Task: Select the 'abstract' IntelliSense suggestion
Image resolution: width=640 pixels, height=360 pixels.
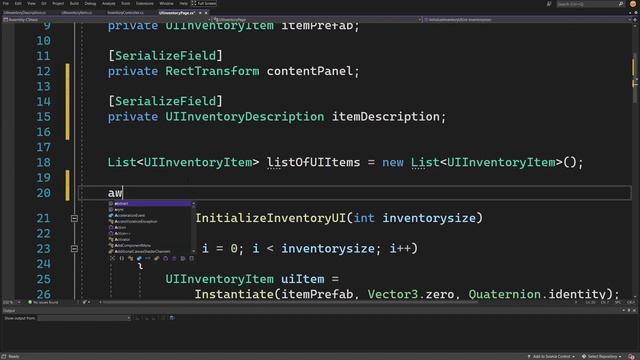Action: (x=149, y=203)
